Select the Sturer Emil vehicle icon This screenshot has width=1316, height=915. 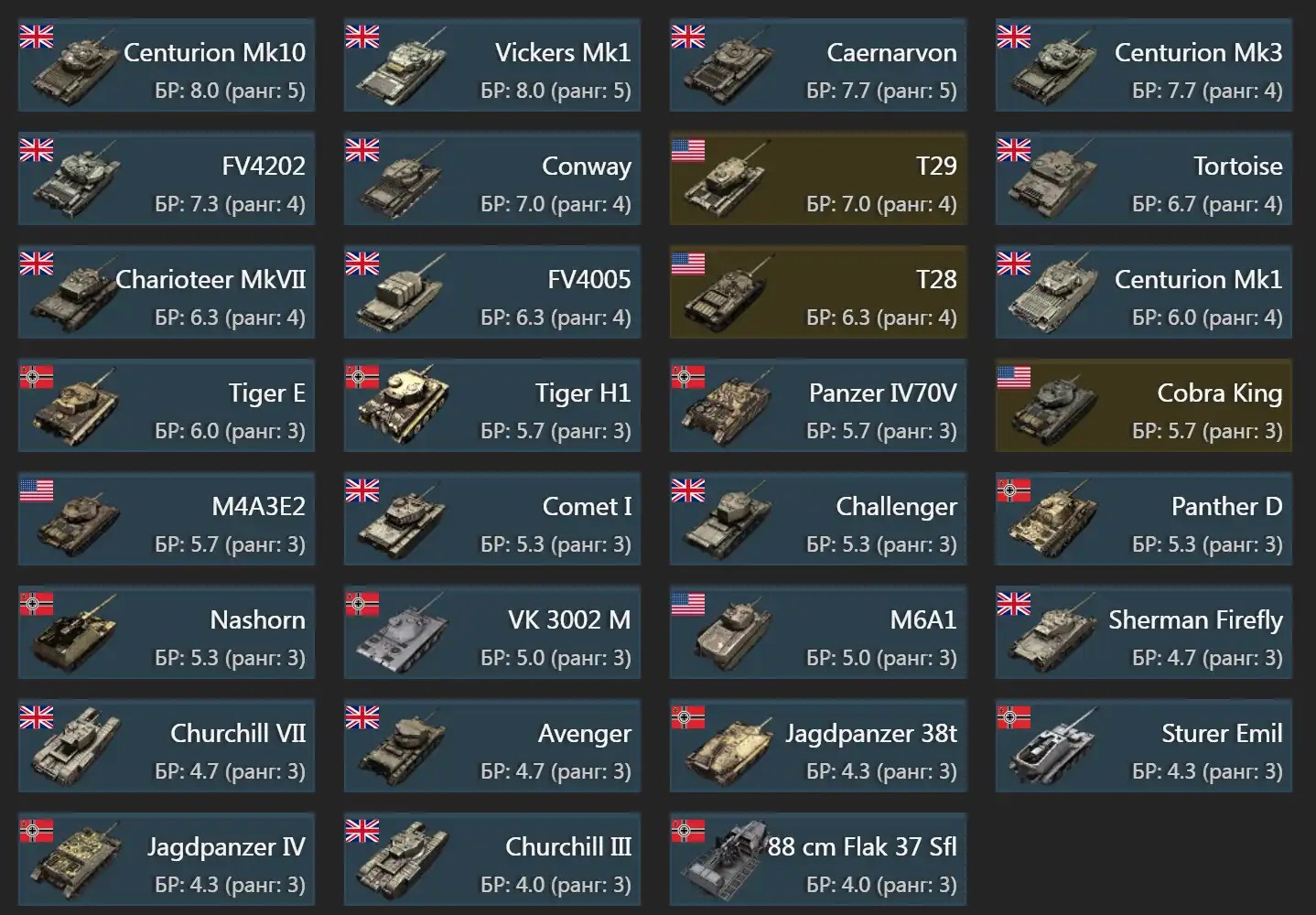pos(1052,747)
